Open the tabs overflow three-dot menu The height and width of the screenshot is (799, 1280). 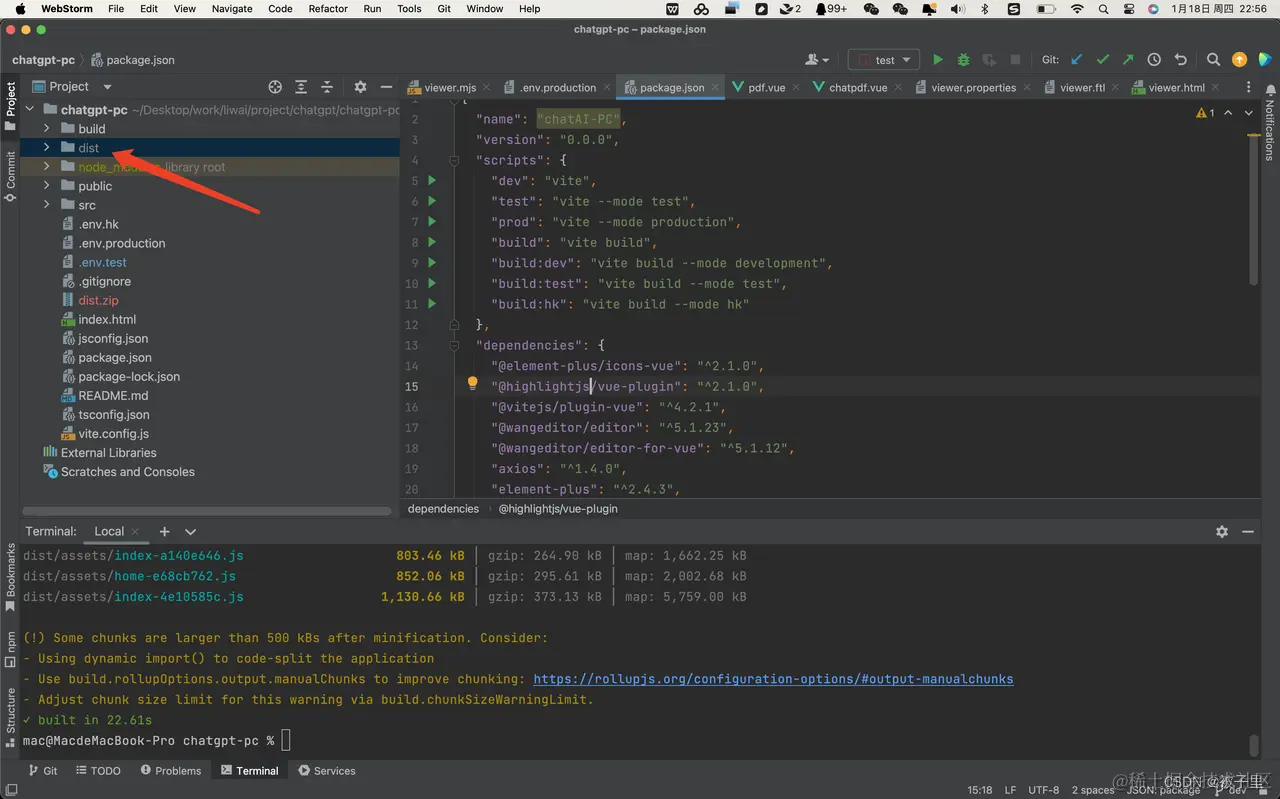1250,87
